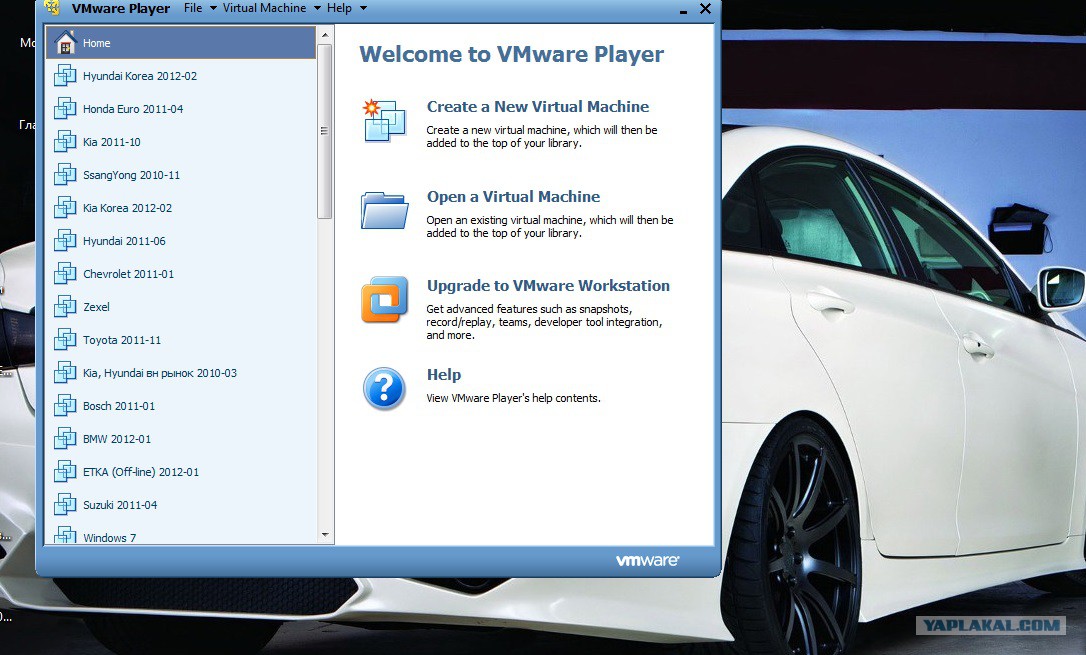The width and height of the screenshot is (1086, 655).
Task: Click the VMware Player title bar logo icon
Action: click(x=52, y=8)
